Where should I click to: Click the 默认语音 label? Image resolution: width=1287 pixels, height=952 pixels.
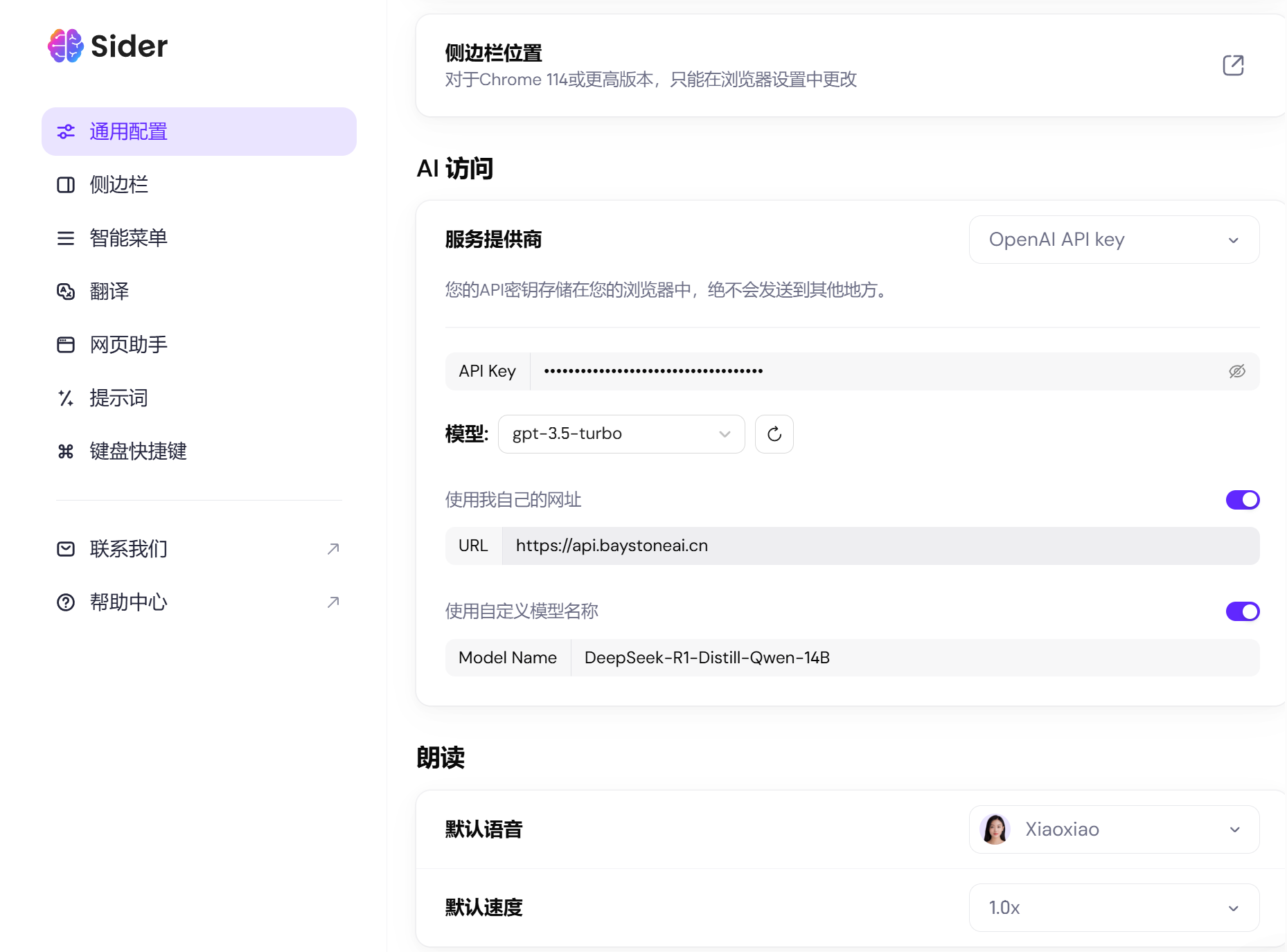click(483, 829)
